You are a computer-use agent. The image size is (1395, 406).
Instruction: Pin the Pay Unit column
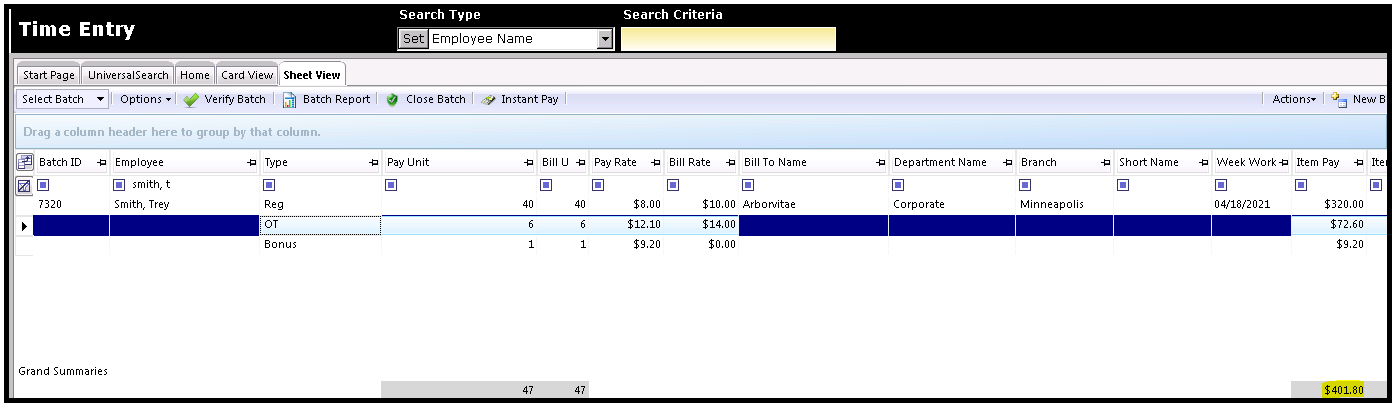[x=527, y=163]
